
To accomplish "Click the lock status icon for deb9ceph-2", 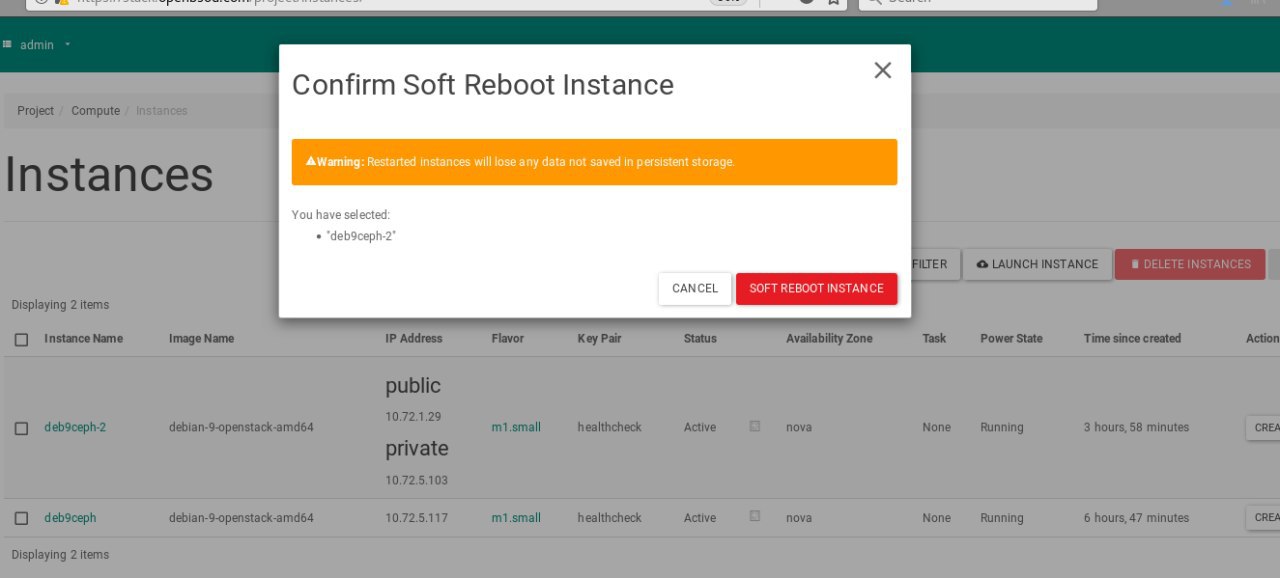I will pyautogui.click(x=755, y=426).
